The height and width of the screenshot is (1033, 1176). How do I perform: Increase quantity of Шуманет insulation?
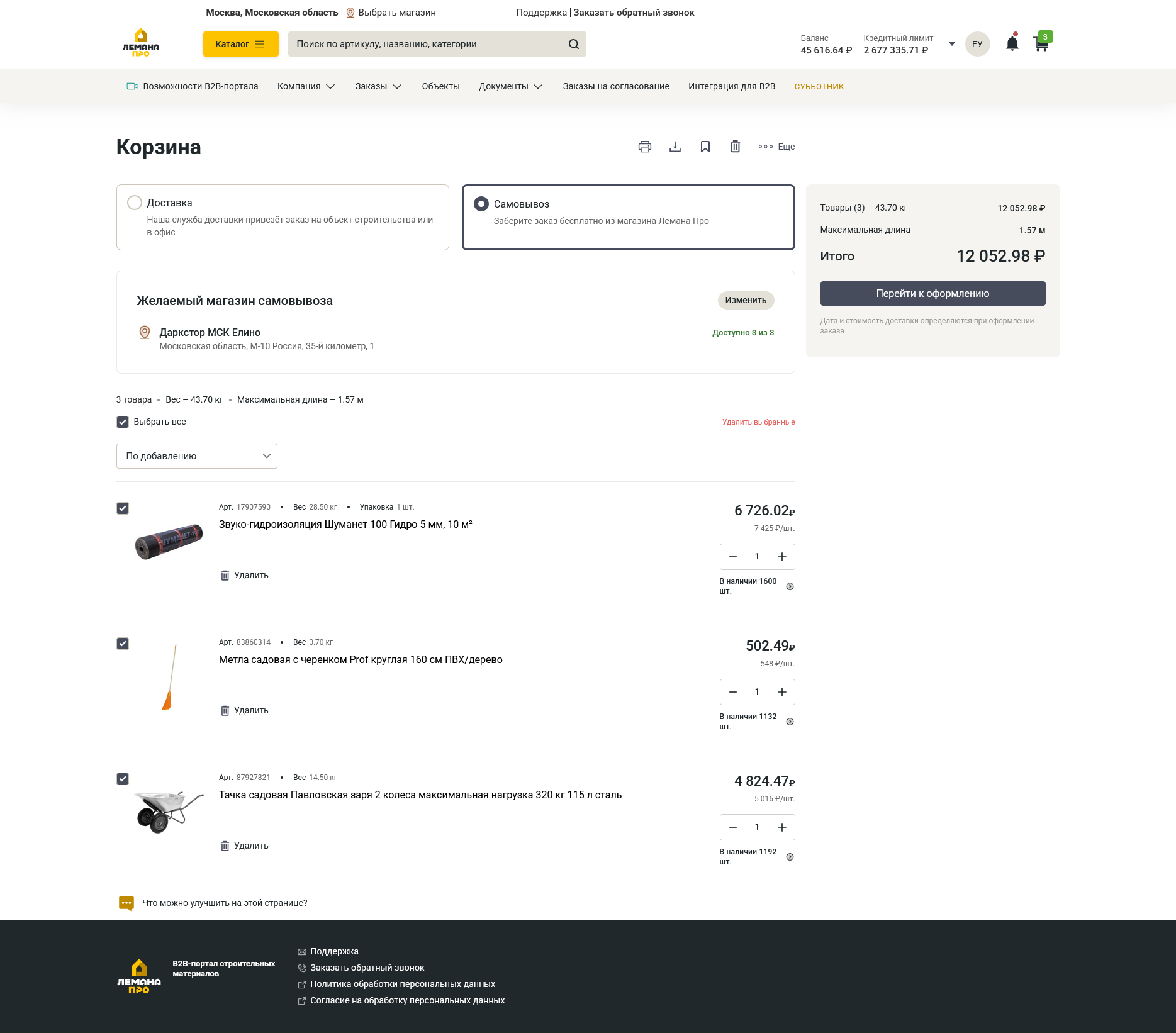(x=781, y=557)
